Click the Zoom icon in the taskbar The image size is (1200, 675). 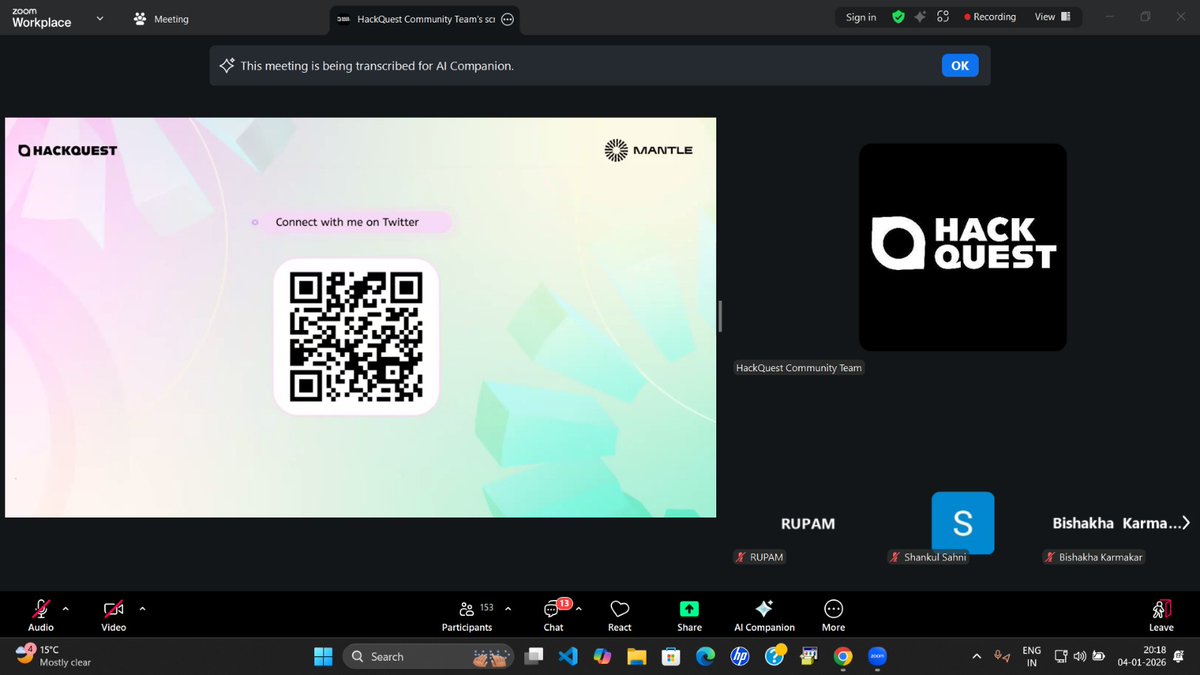[877, 656]
